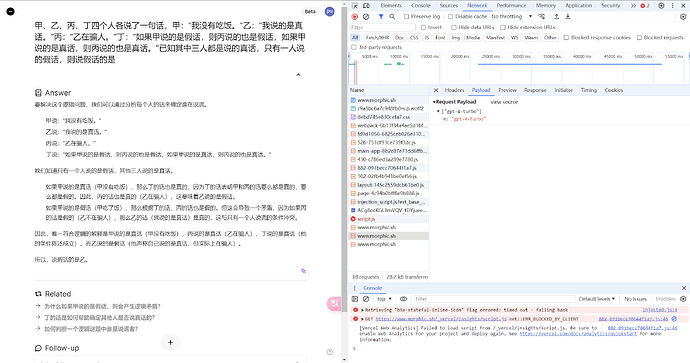690x363 pixels.
Task: Open the morphic sidebar menu black circle
Action: click(x=11, y=11)
